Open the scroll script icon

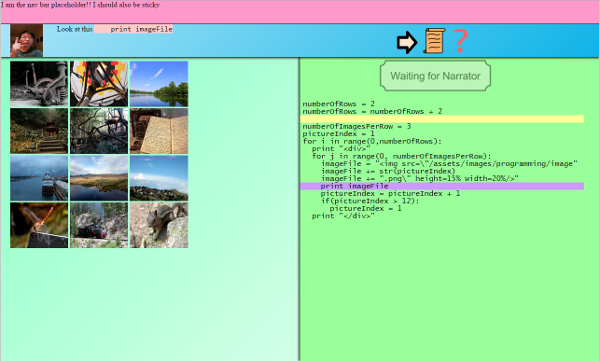(434, 41)
